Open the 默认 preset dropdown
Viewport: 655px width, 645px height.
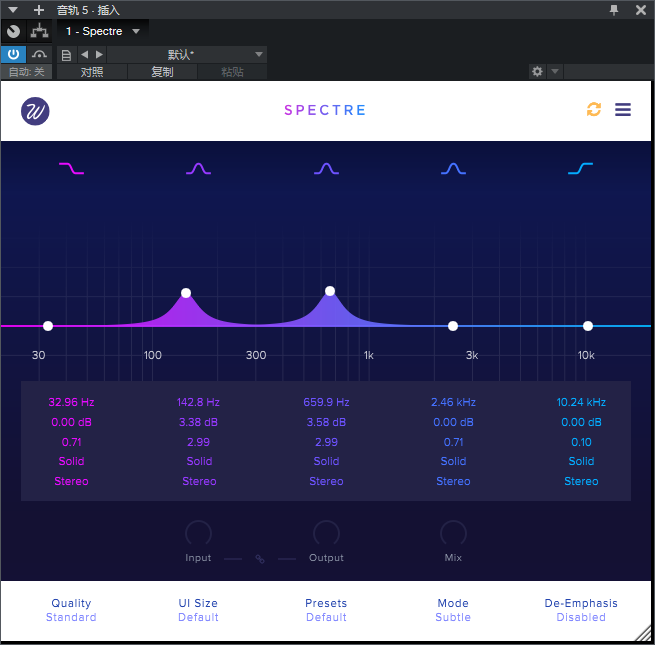click(187, 55)
